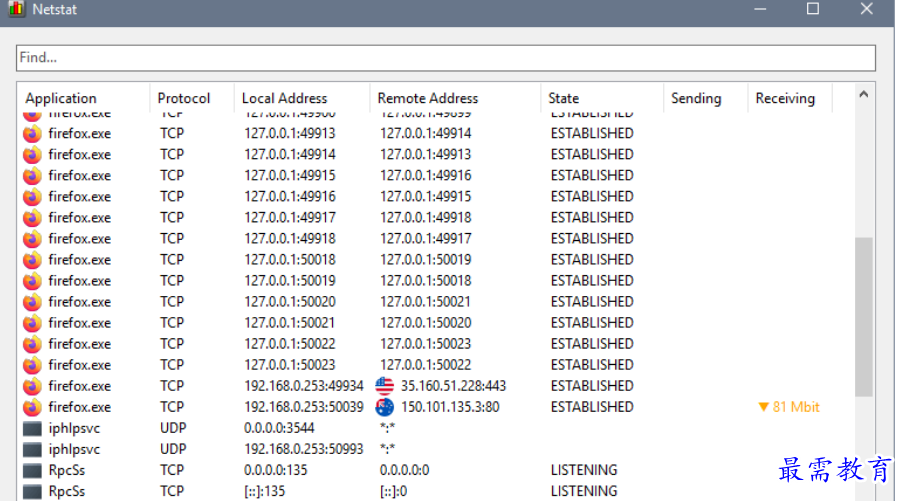Click the vertical scrollbar thumb

863,316
